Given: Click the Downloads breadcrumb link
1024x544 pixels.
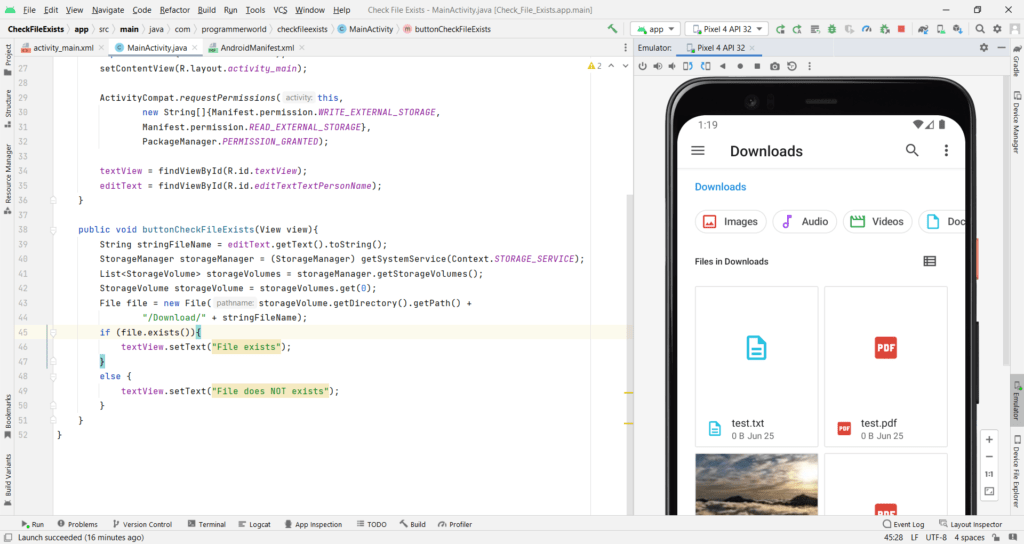Looking at the screenshot, I should [x=720, y=187].
